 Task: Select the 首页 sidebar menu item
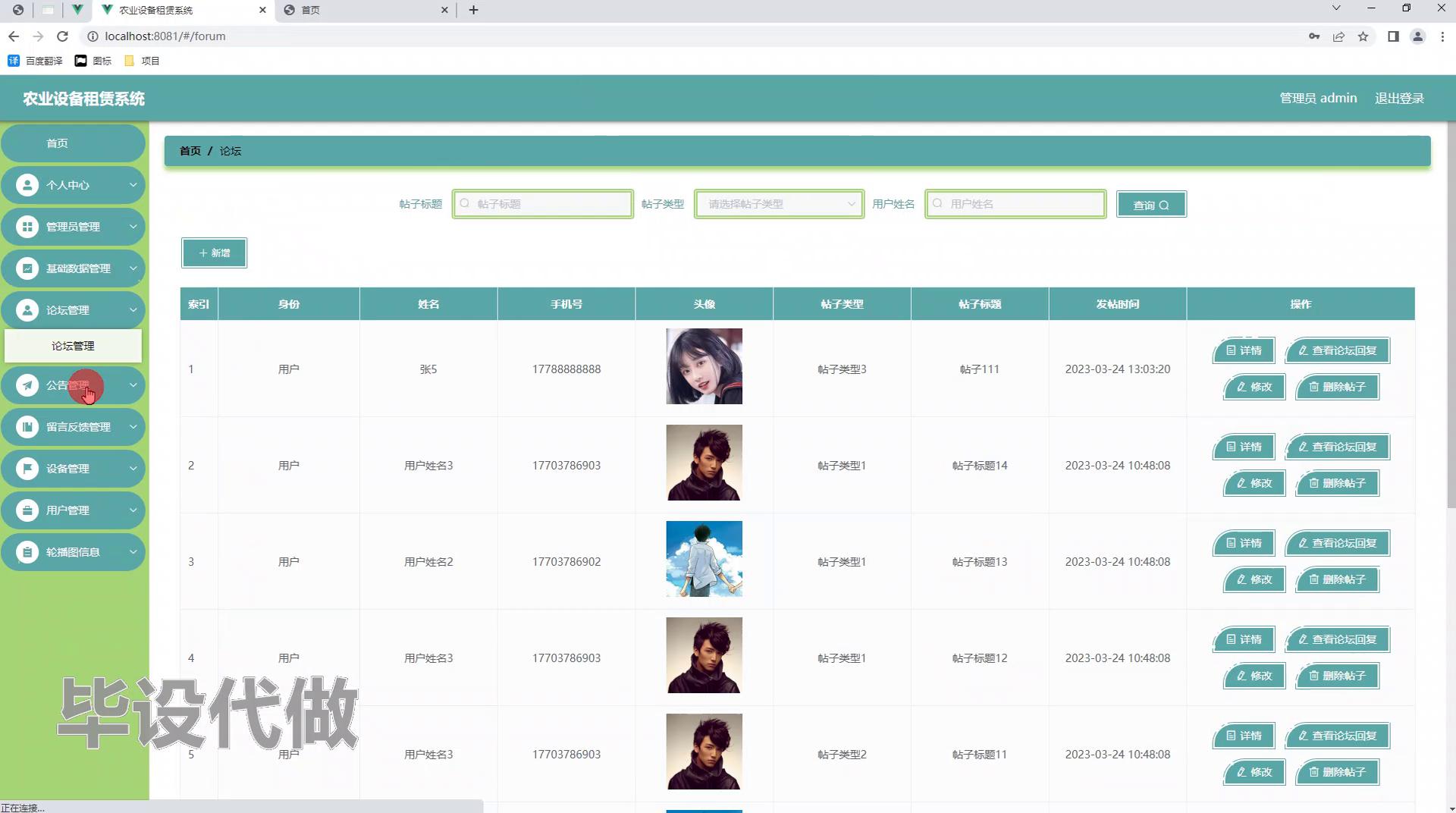(73, 143)
